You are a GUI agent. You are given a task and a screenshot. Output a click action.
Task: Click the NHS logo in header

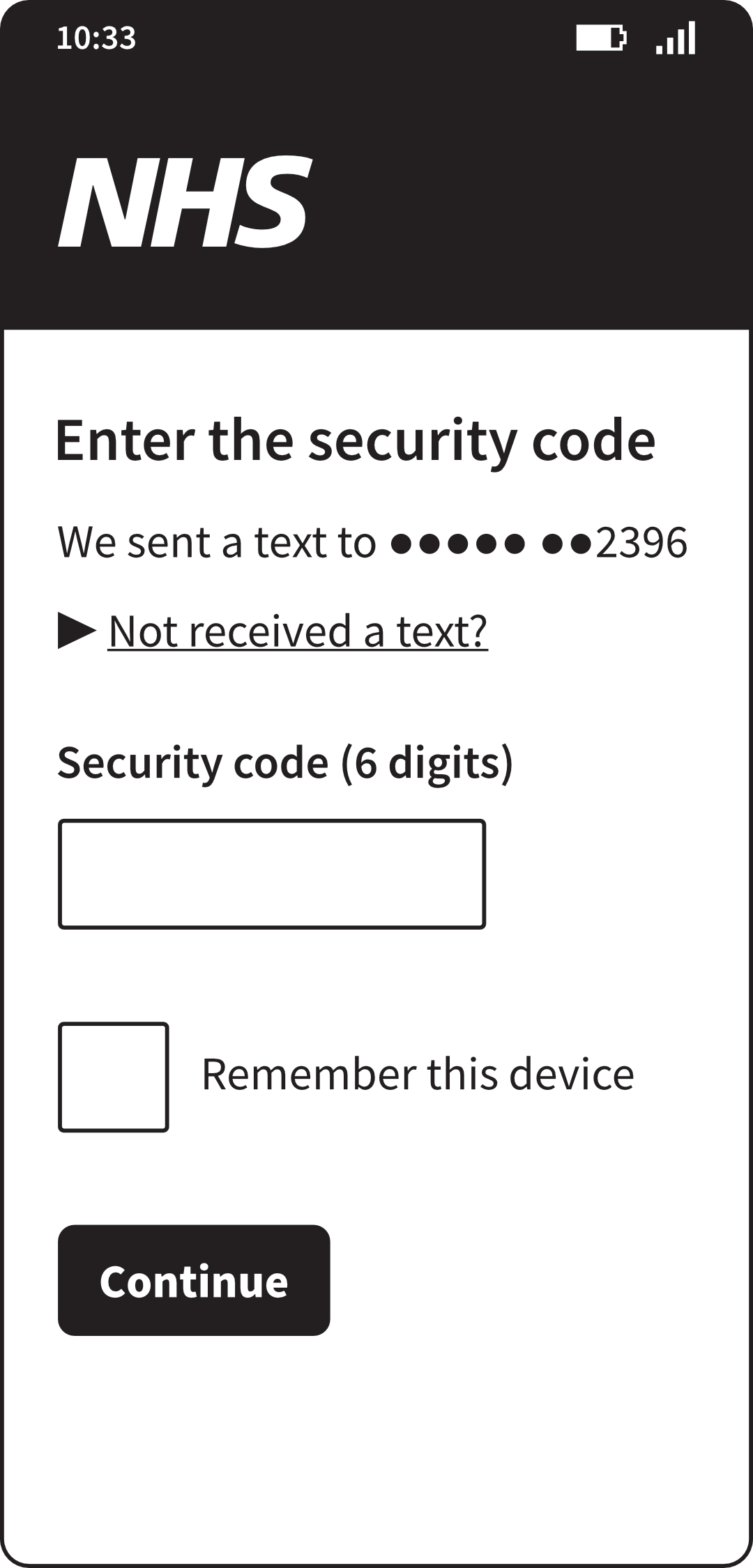point(184,201)
